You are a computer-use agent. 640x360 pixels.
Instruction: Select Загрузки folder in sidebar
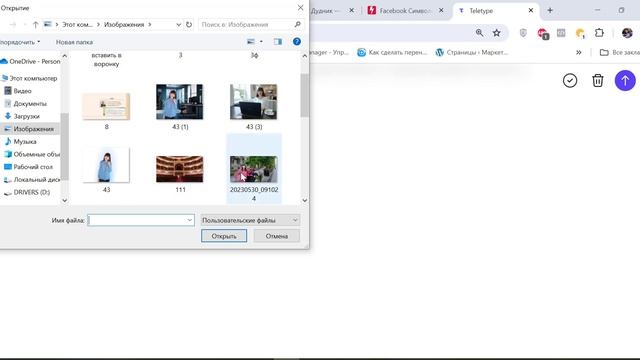click(x=22, y=116)
